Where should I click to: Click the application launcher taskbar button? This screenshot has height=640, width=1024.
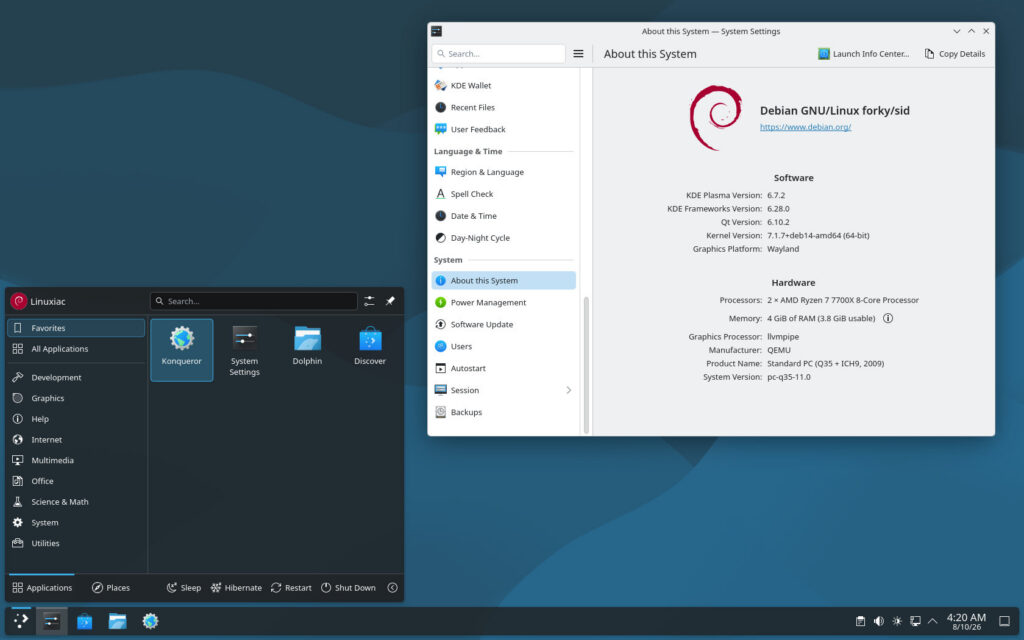tap(21, 621)
